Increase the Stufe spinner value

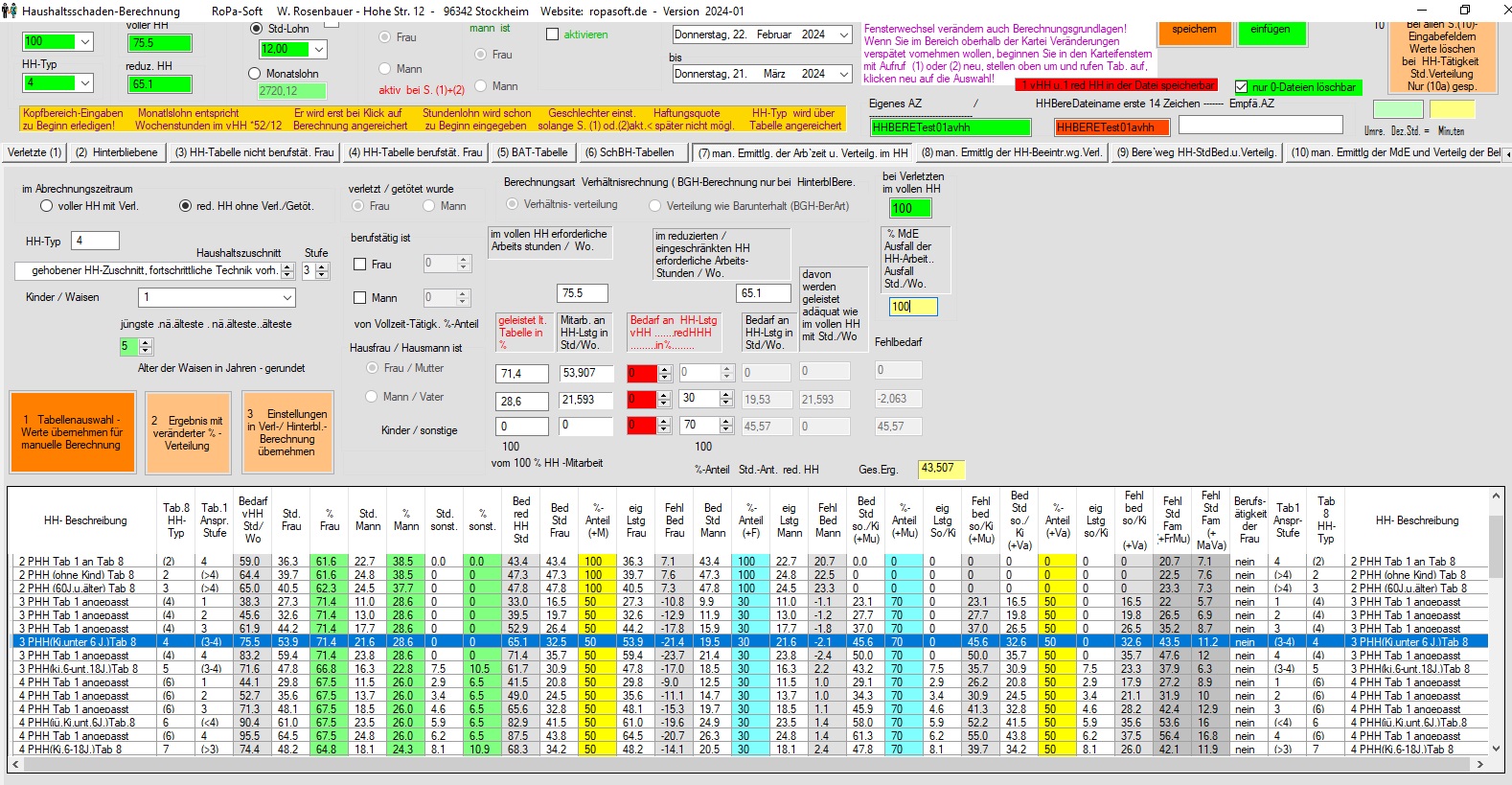coord(322,266)
